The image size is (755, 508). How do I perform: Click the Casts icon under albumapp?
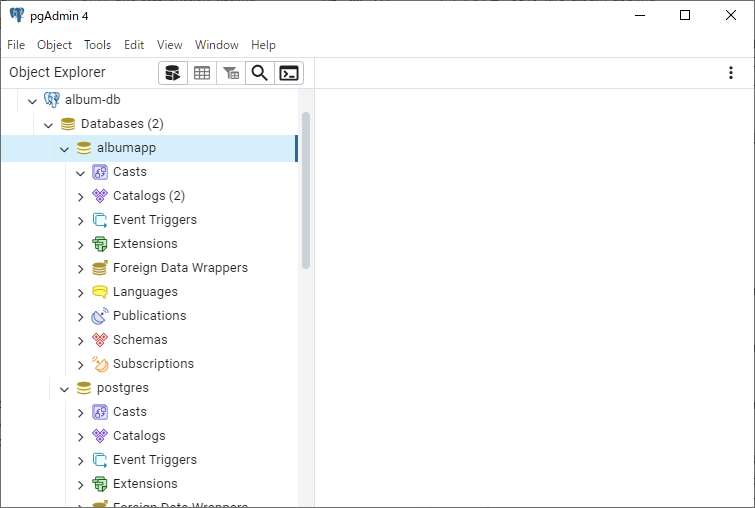(x=100, y=172)
